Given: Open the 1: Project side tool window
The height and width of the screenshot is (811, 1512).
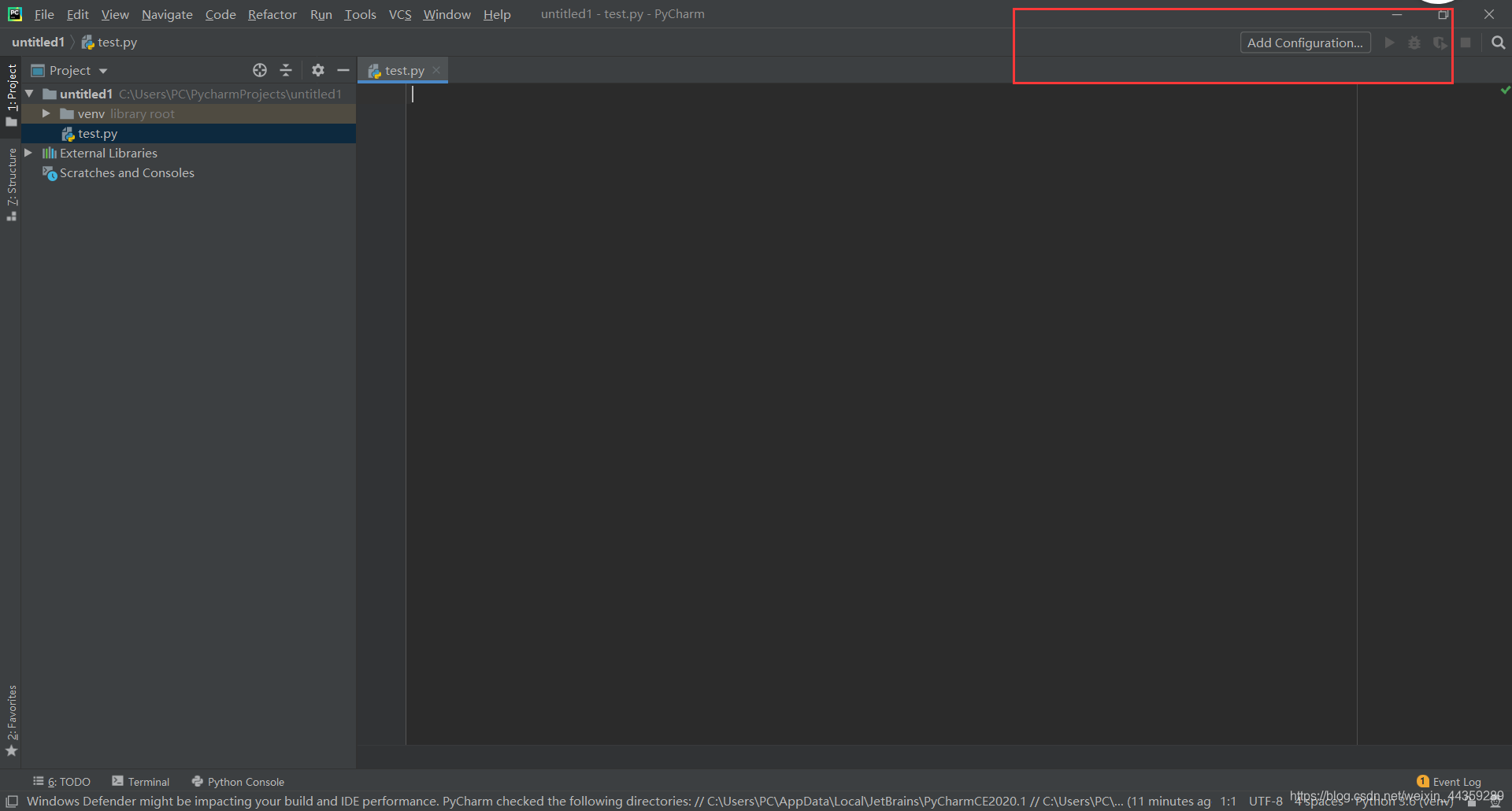Looking at the screenshot, I should pos(11,95).
